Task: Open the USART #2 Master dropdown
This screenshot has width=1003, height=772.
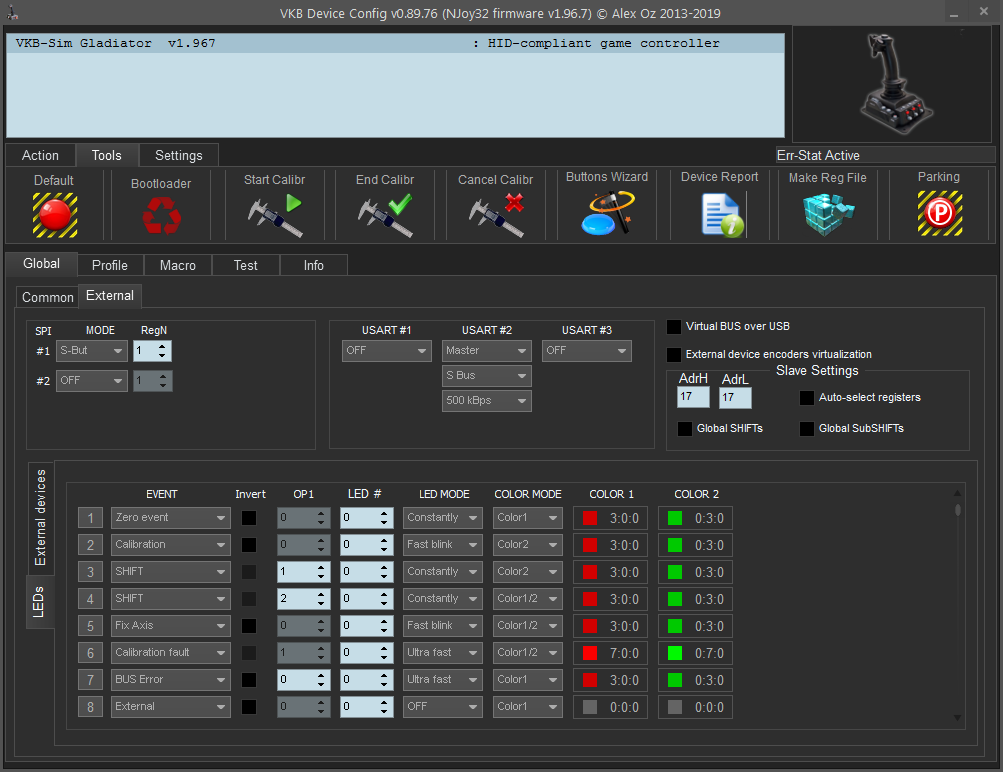Action: (486, 351)
